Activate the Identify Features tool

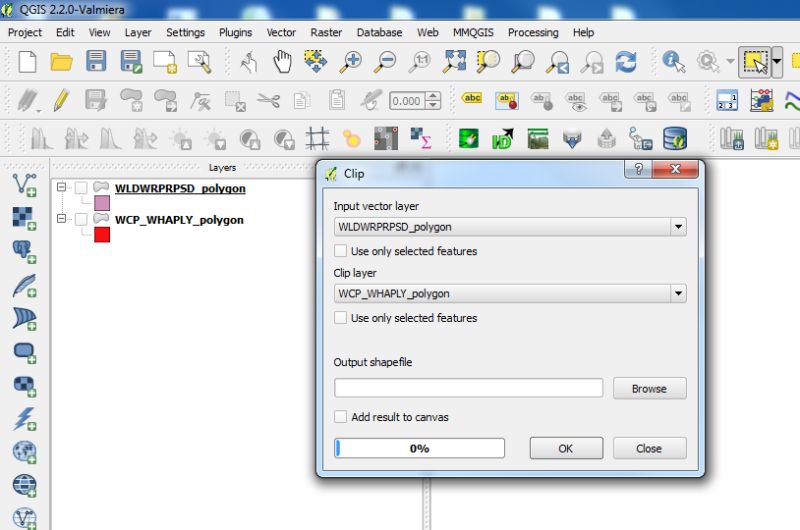[x=673, y=62]
